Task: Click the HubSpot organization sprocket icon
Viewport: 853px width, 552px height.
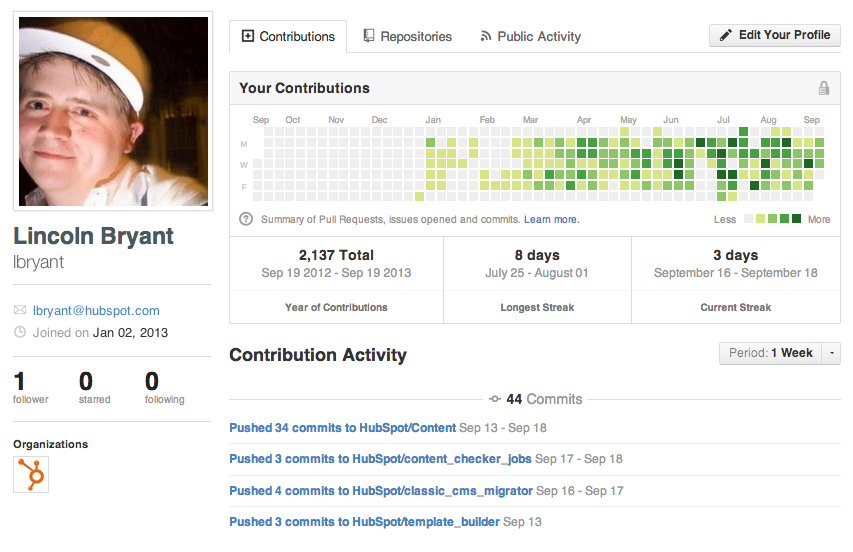Action: [x=31, y=475]
